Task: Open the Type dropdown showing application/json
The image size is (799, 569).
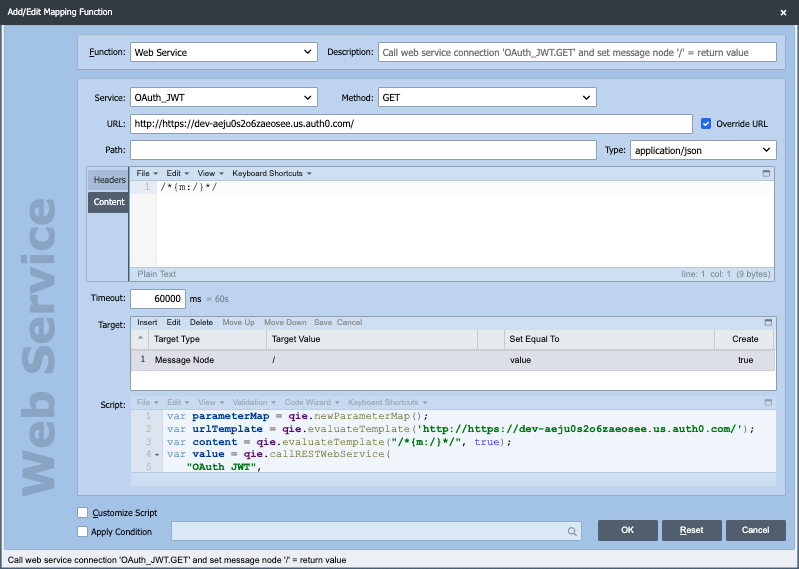Action: (x=703, y=150)
